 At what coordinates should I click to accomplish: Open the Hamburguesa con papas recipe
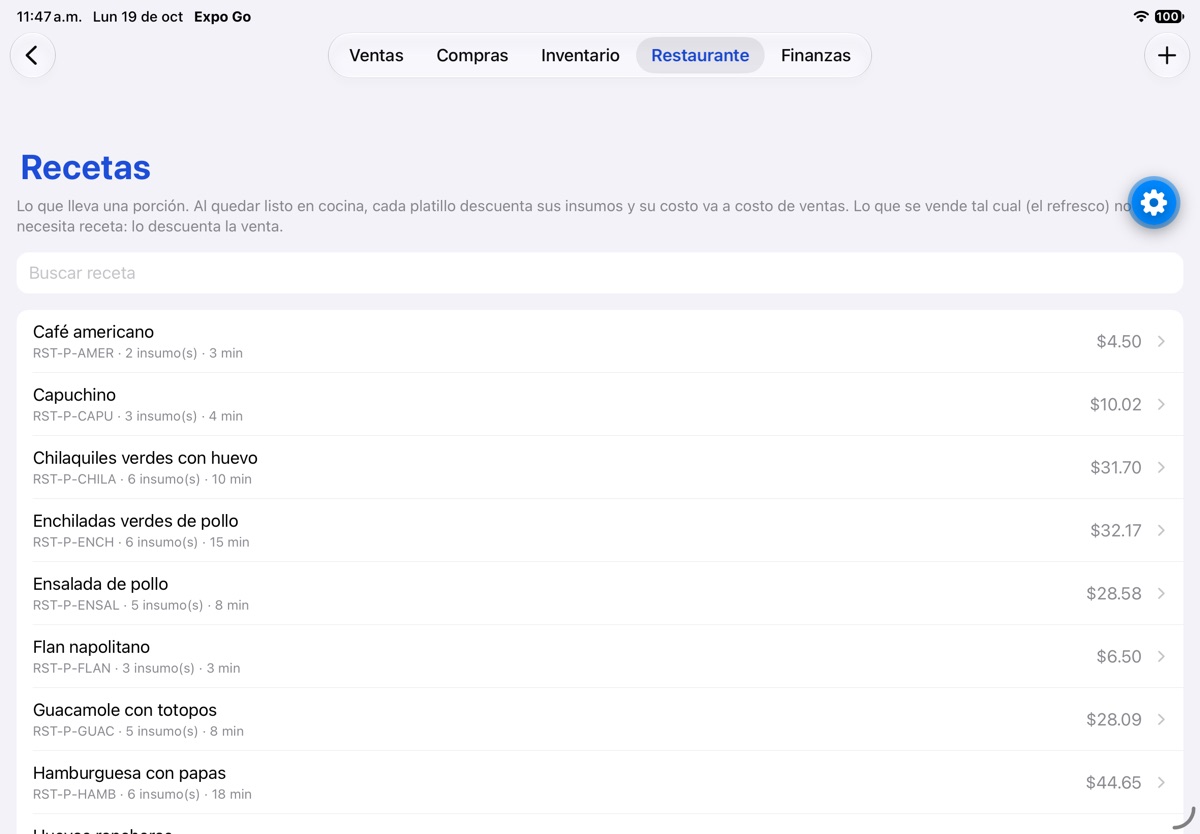600,782
